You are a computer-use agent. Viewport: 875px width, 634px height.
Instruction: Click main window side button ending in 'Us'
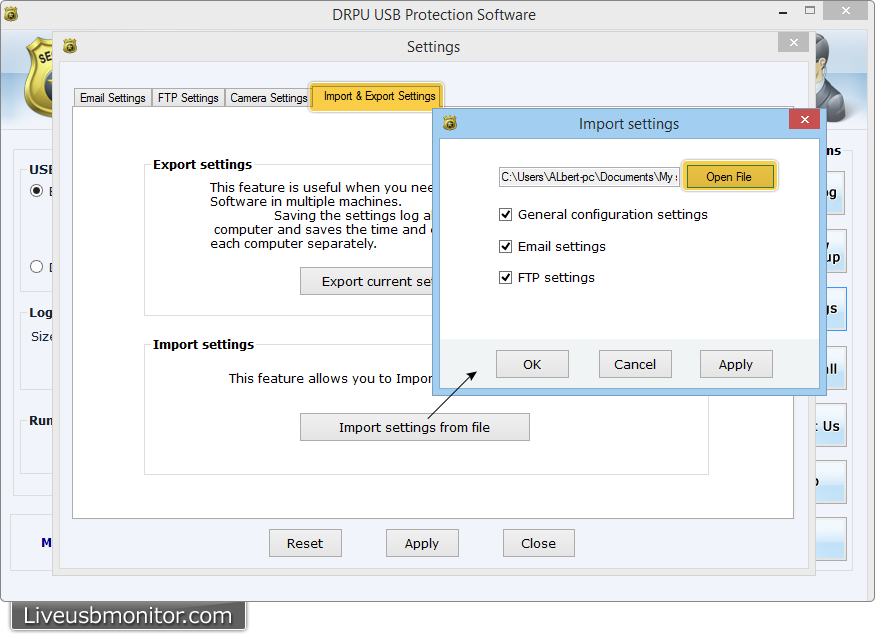[831, 426]
